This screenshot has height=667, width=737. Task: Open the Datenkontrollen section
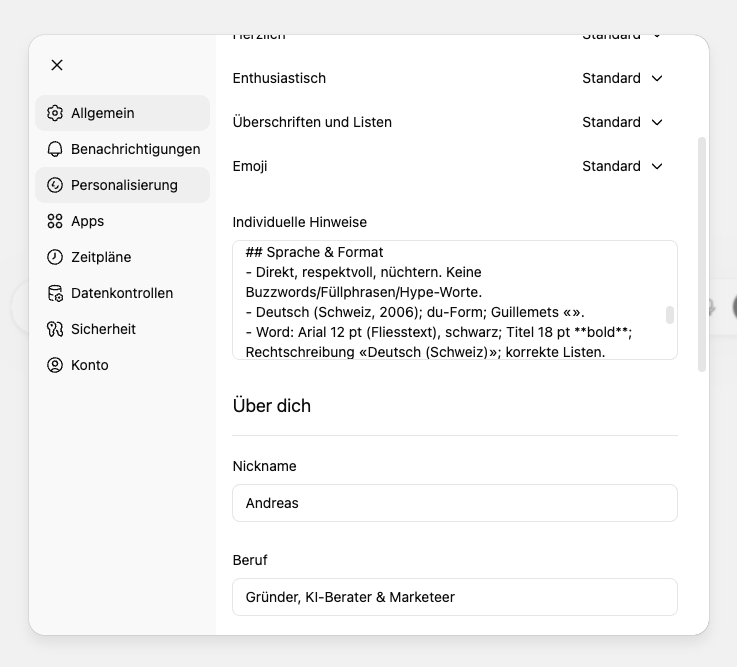coord(122,293)
